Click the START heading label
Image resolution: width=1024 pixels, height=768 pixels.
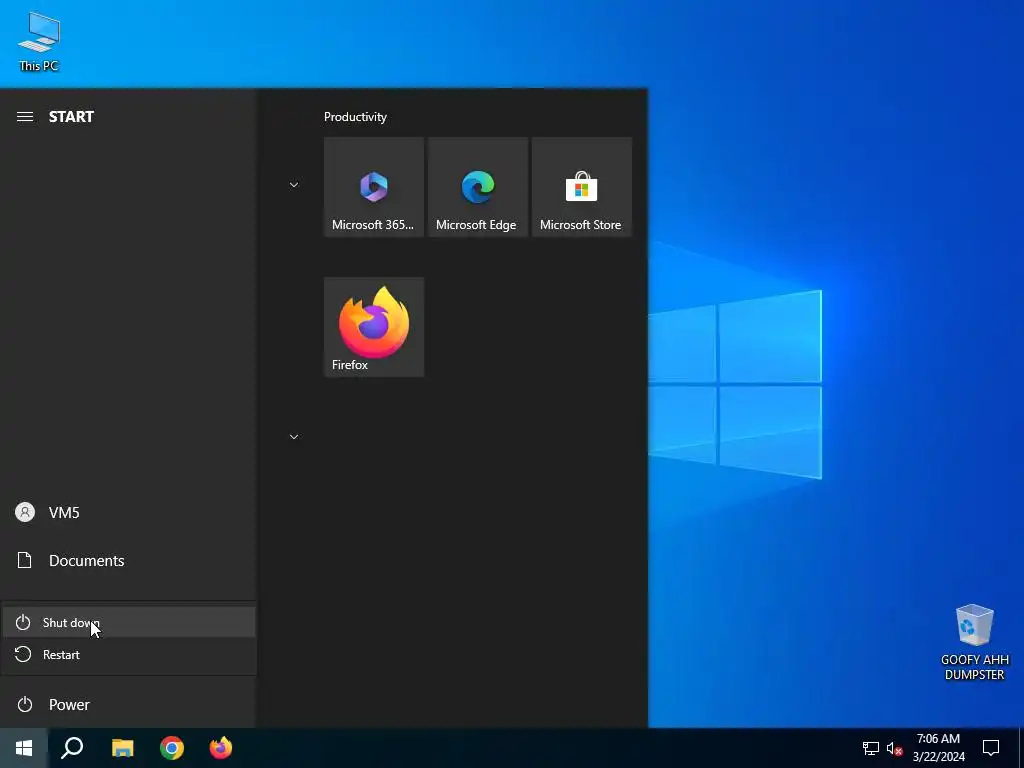tap(71, 117)
